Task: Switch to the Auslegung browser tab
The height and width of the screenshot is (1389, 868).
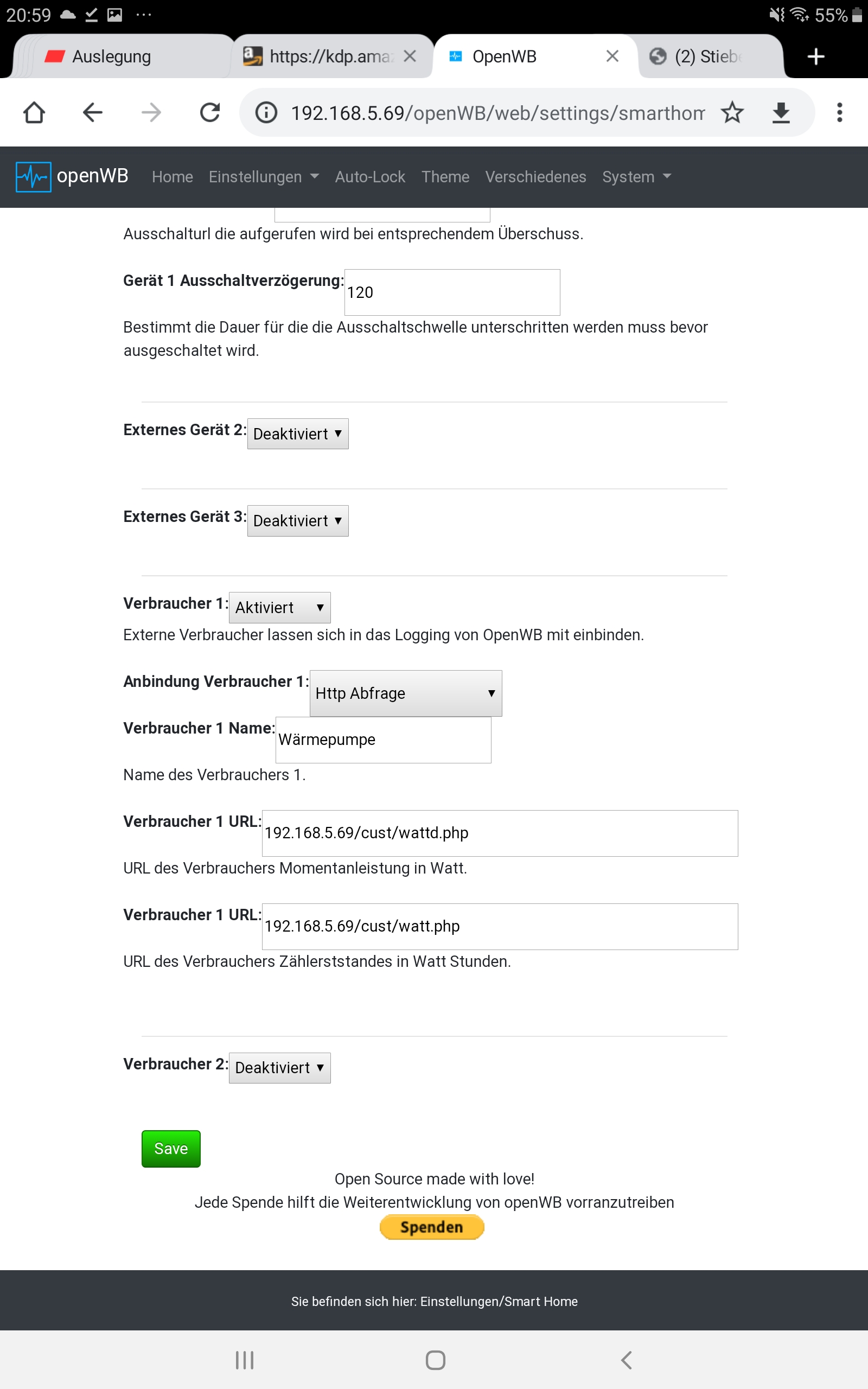Action: point(112,56)
